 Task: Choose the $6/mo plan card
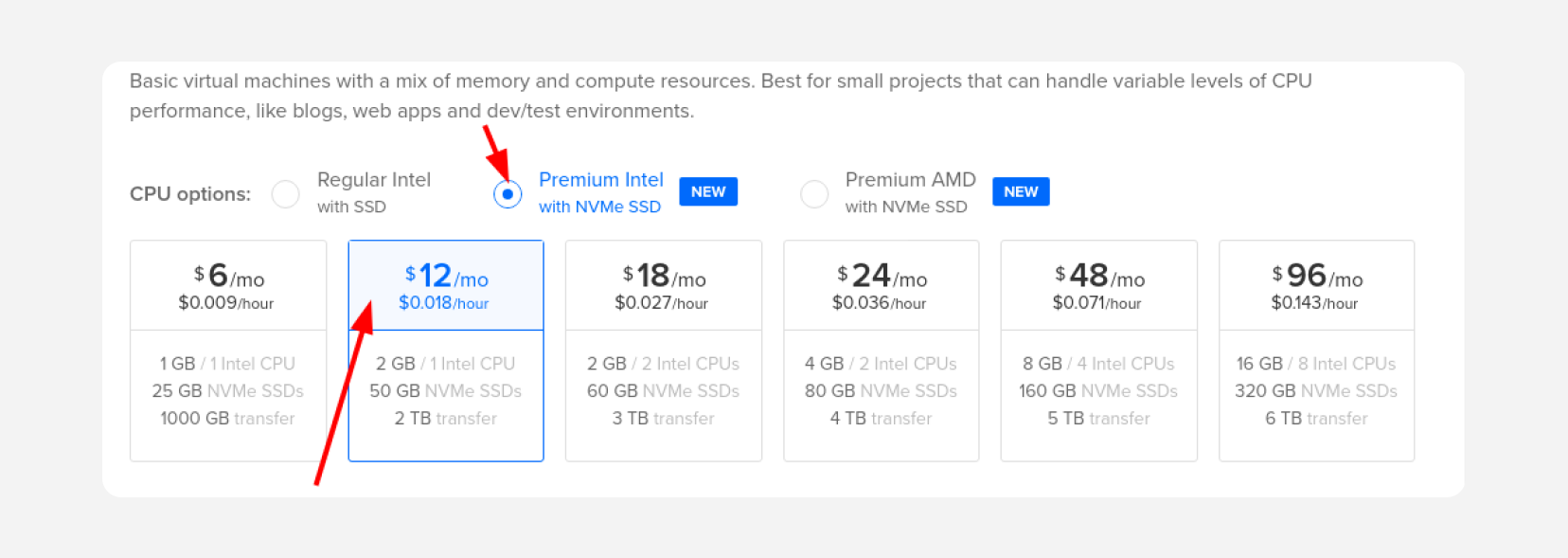(228, 351)
